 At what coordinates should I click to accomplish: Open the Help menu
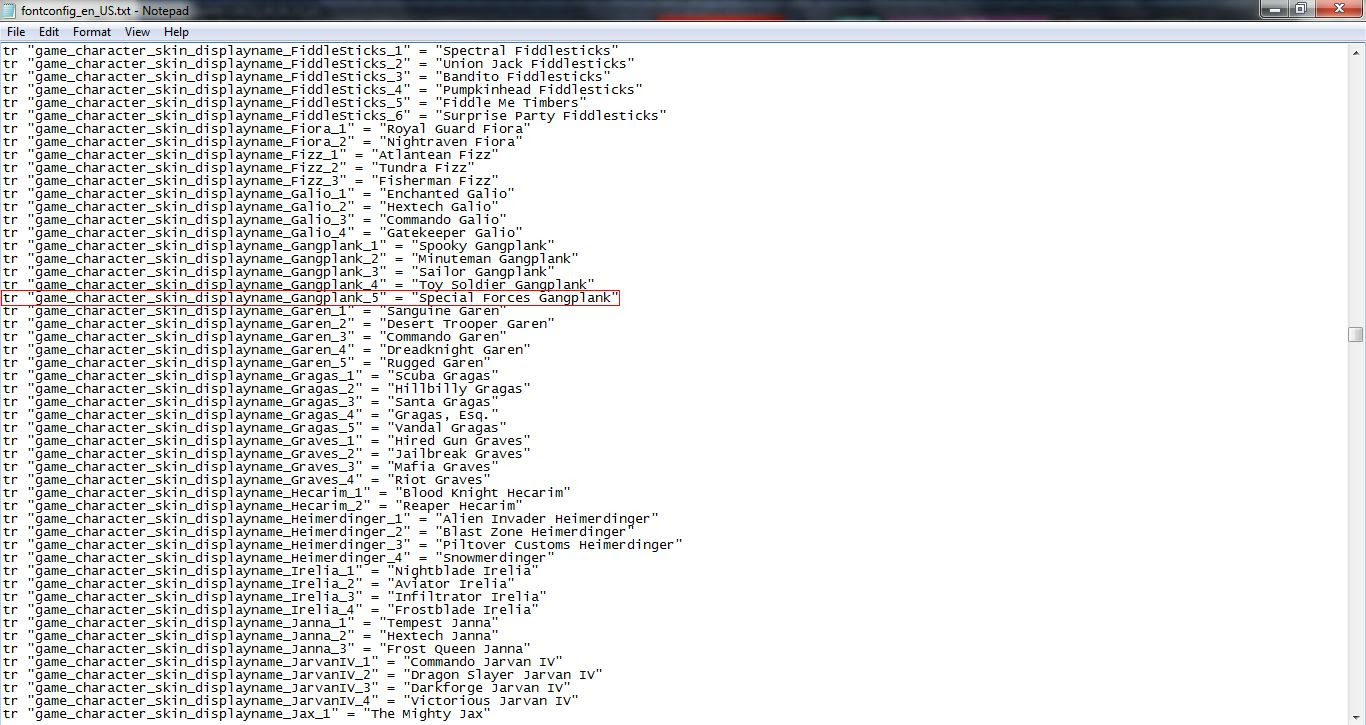point(176,32)
